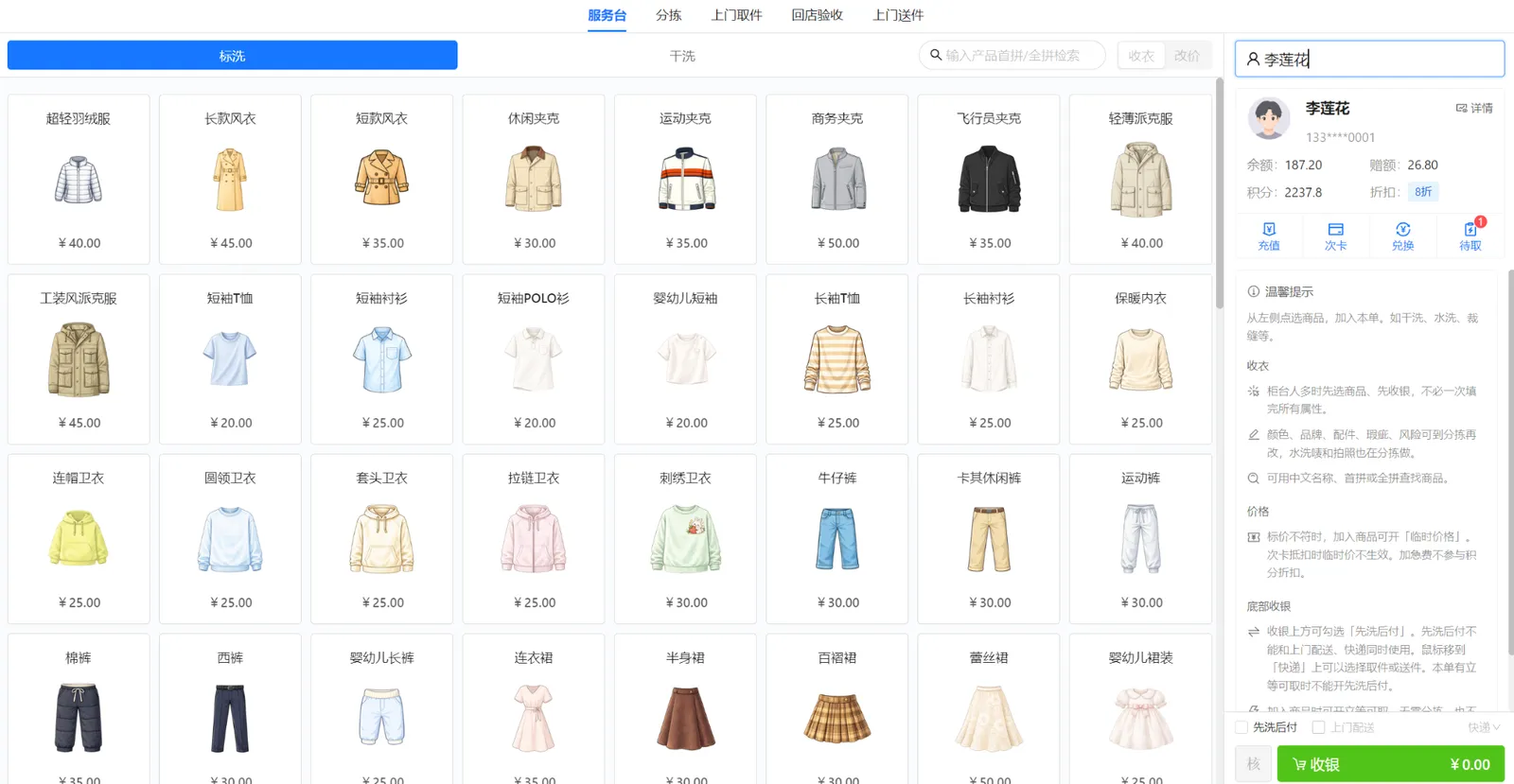Select the 连帽卫衣 hoodie image
This screenshot has height=784, width=1514.
[x=79, y=539]
